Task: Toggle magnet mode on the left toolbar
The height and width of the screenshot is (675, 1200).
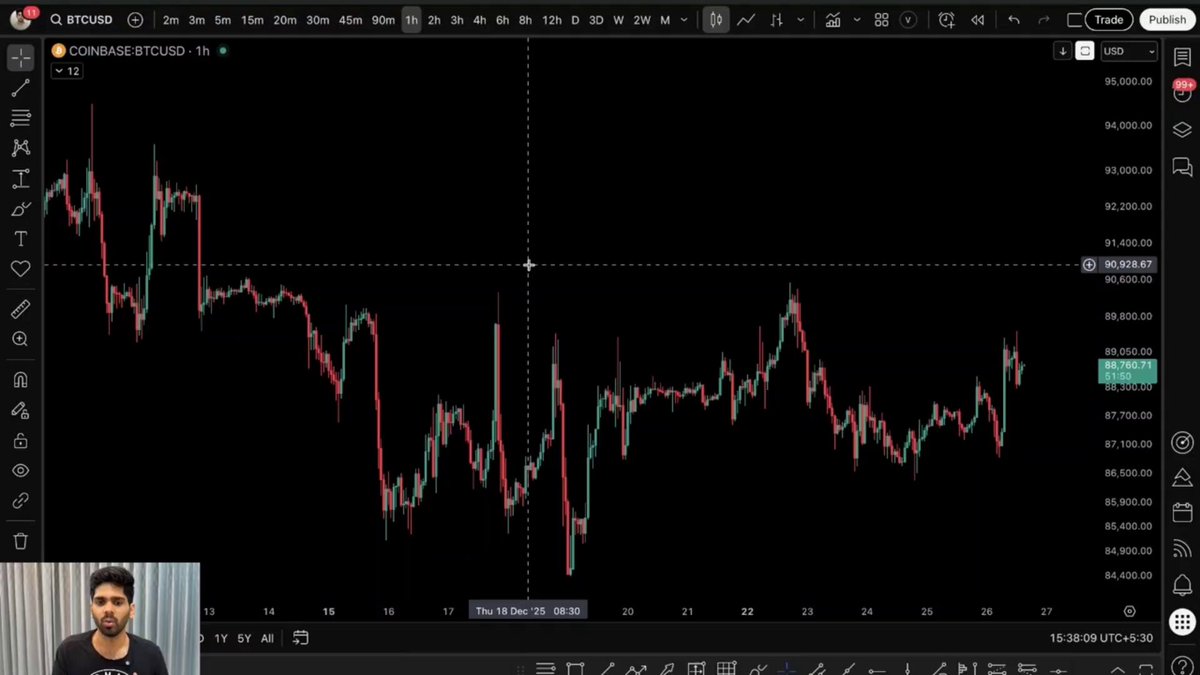Action: (20, 380)
